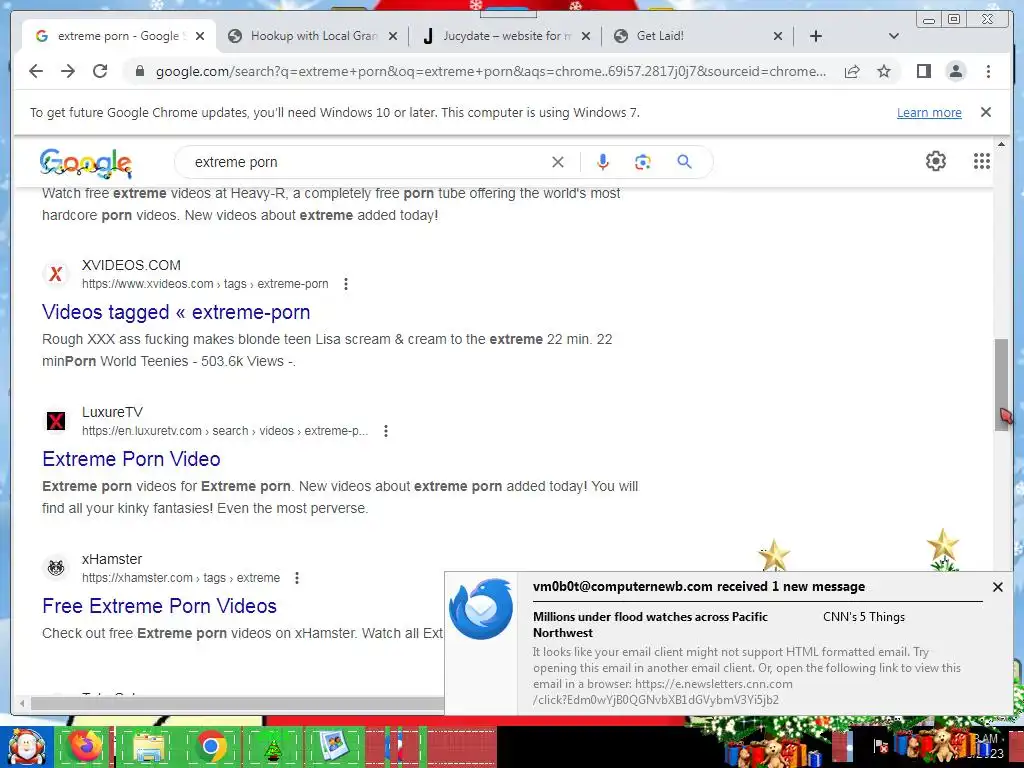Open Google quick settings gear

coord(936,161)
